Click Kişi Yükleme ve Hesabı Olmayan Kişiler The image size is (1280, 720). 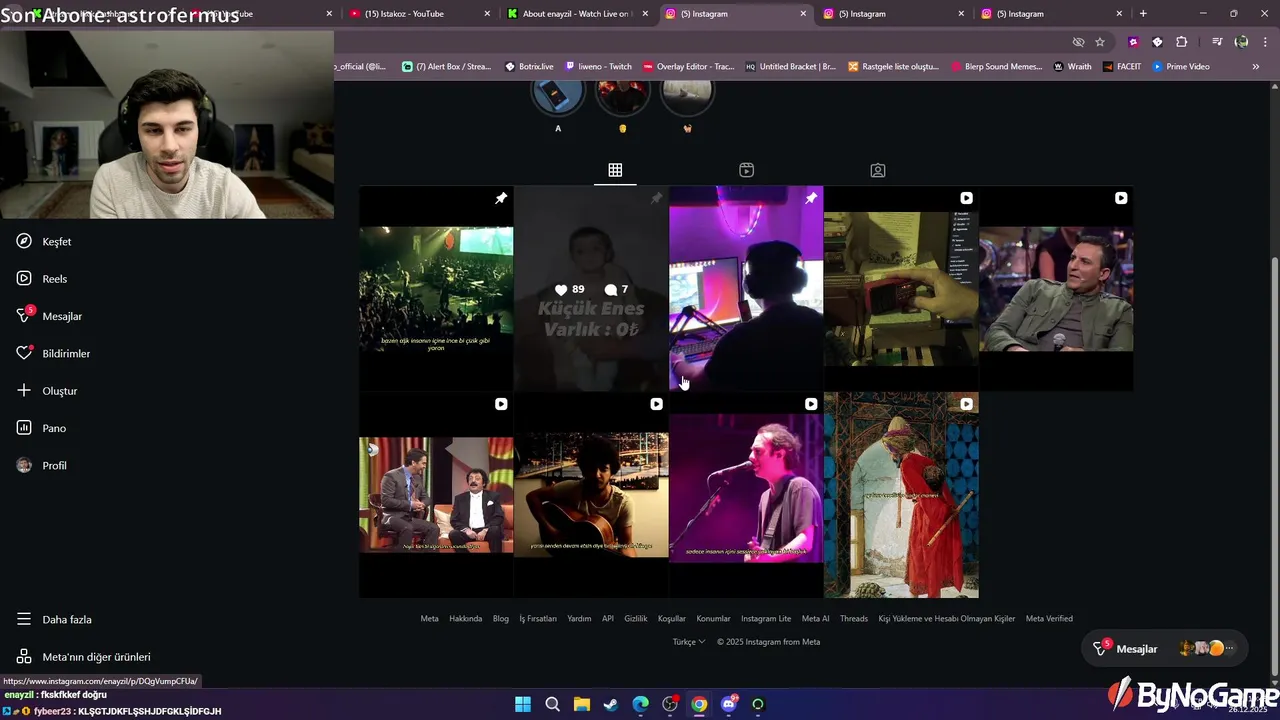[947, 618]
